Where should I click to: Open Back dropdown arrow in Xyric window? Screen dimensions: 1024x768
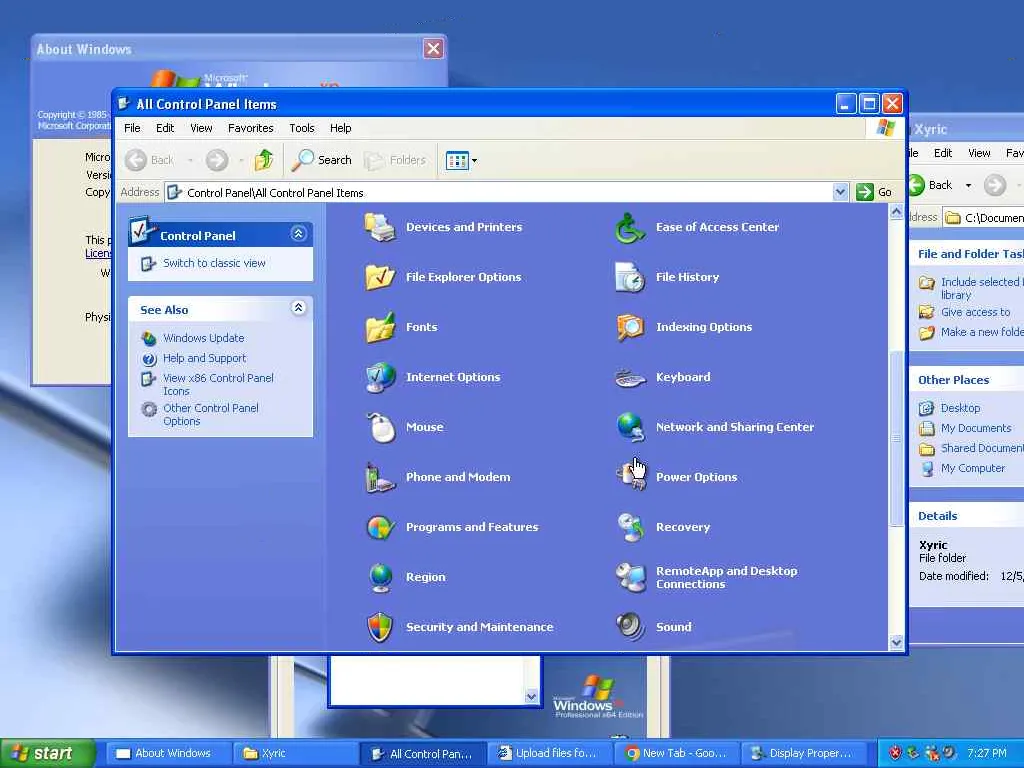pyautogui.click(x=968, y=185)
